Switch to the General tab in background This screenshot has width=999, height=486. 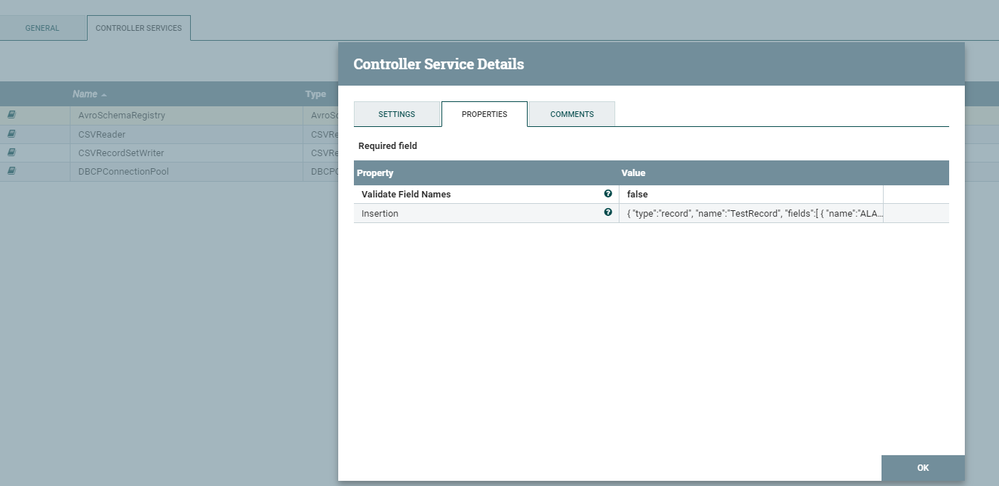pyautogui.click(x=42, y=28)
